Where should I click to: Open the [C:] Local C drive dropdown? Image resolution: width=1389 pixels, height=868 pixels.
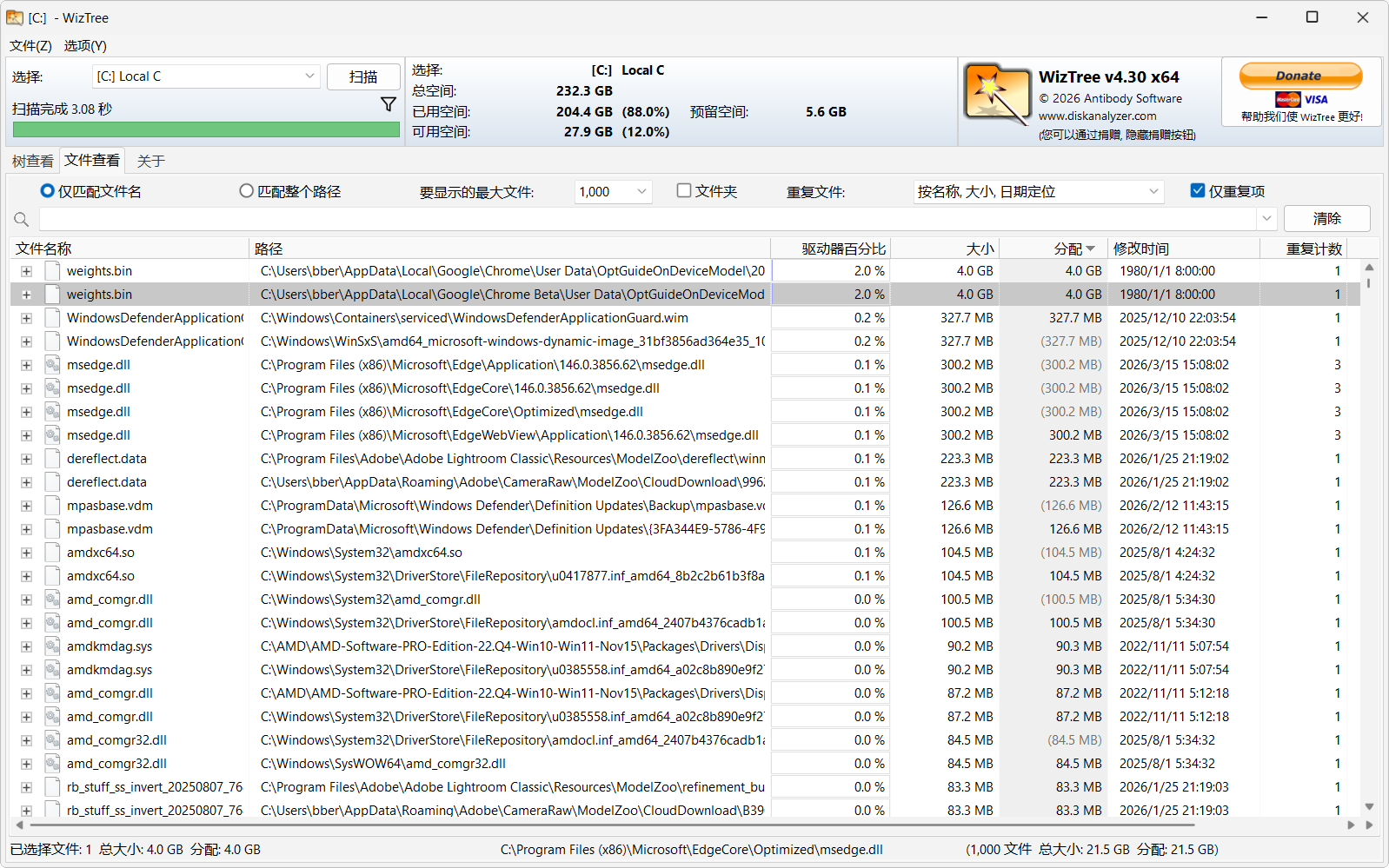[x=206, y=76]
